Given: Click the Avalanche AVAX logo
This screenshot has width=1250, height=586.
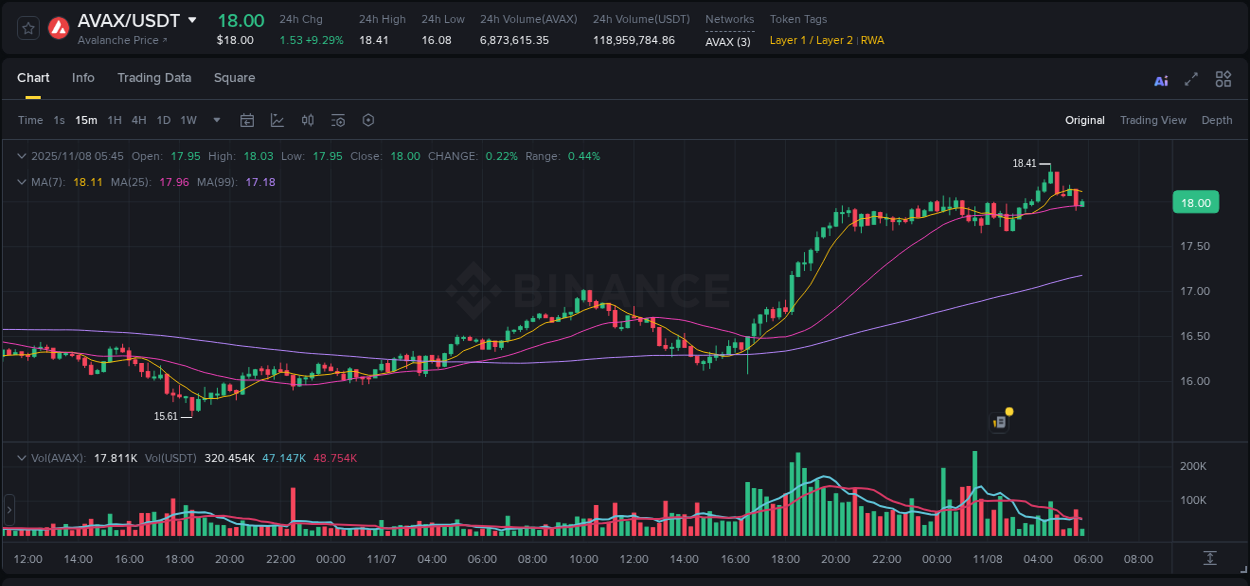Looking at the screenshot, I should pos(58,27).
